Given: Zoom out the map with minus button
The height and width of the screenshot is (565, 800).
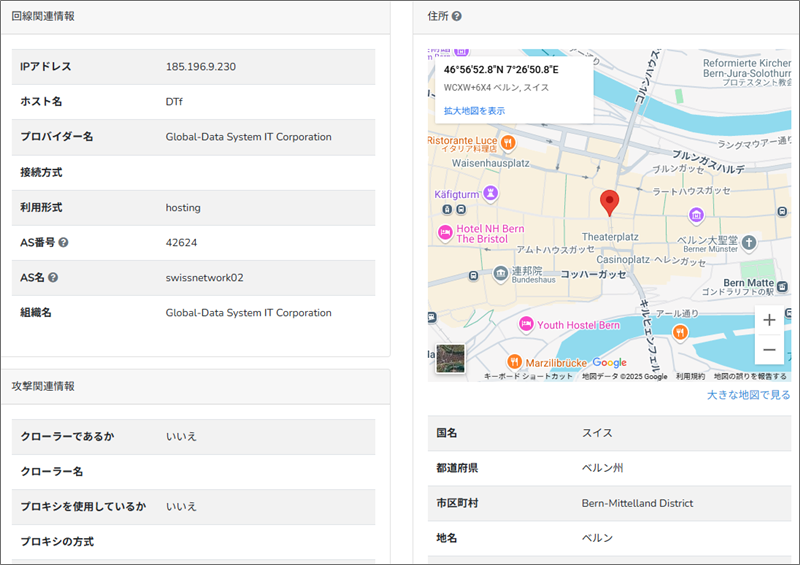Looking at the screenshot, I should [769, 350].
